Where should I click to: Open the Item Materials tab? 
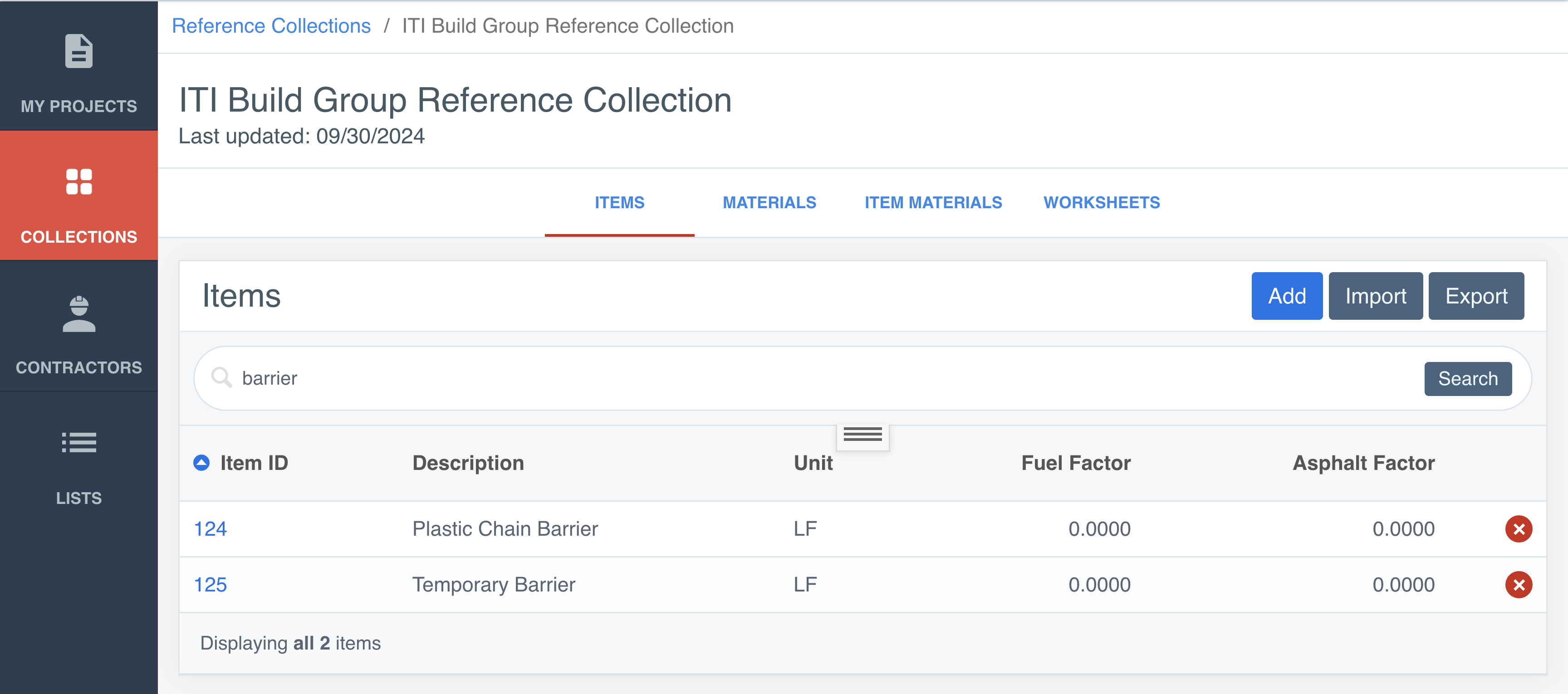pyautogui.click(x=932, y=203)
